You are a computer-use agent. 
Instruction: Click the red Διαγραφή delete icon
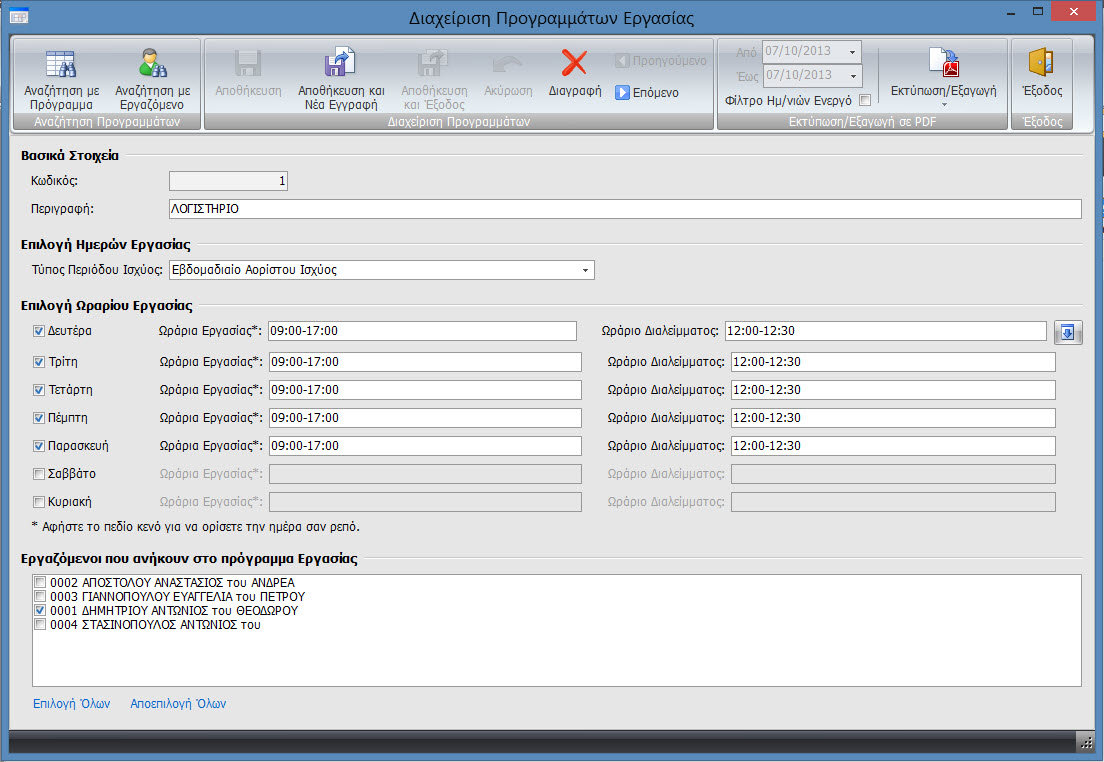(575, 63)
